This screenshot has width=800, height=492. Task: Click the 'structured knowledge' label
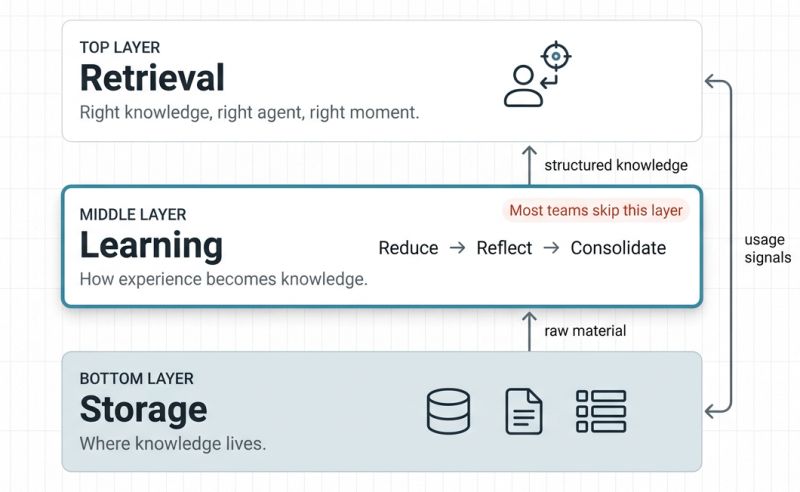coord(616,165)
